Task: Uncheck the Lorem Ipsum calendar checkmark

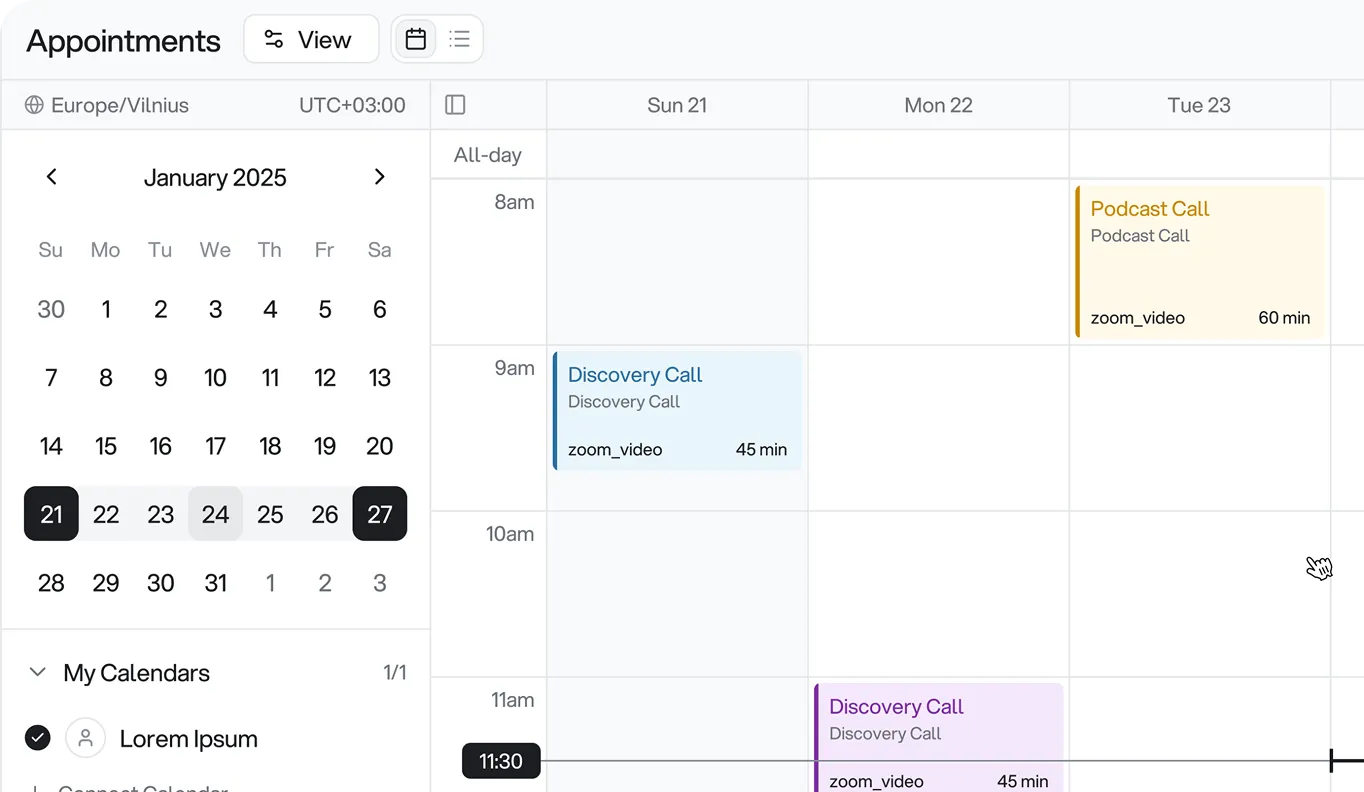Action: pos(37,738)
